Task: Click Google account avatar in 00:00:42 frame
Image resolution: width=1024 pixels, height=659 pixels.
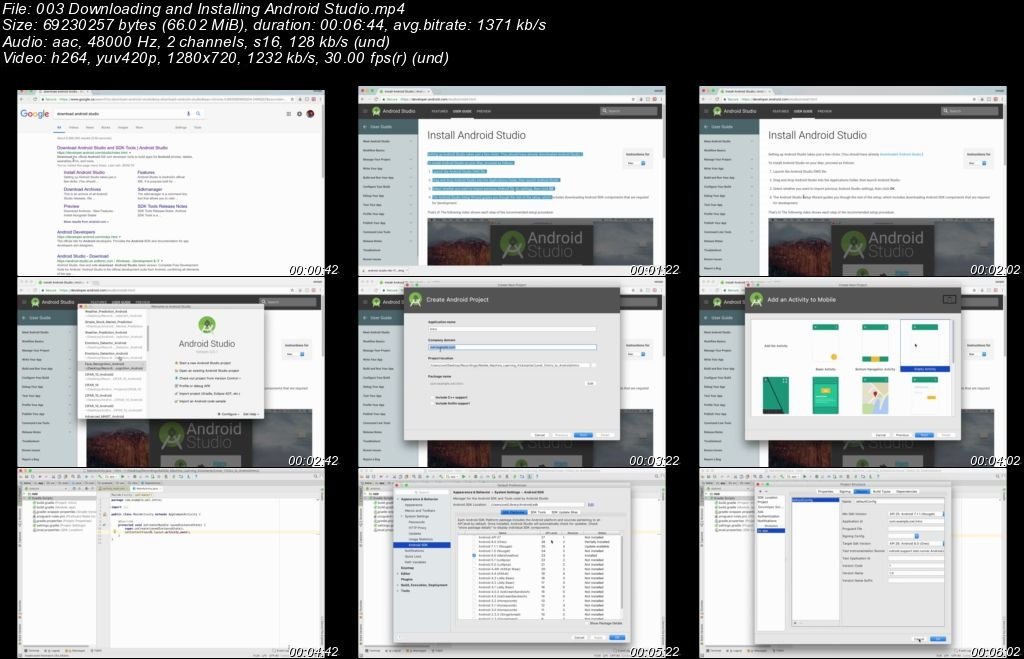Action: click(311, 114)
